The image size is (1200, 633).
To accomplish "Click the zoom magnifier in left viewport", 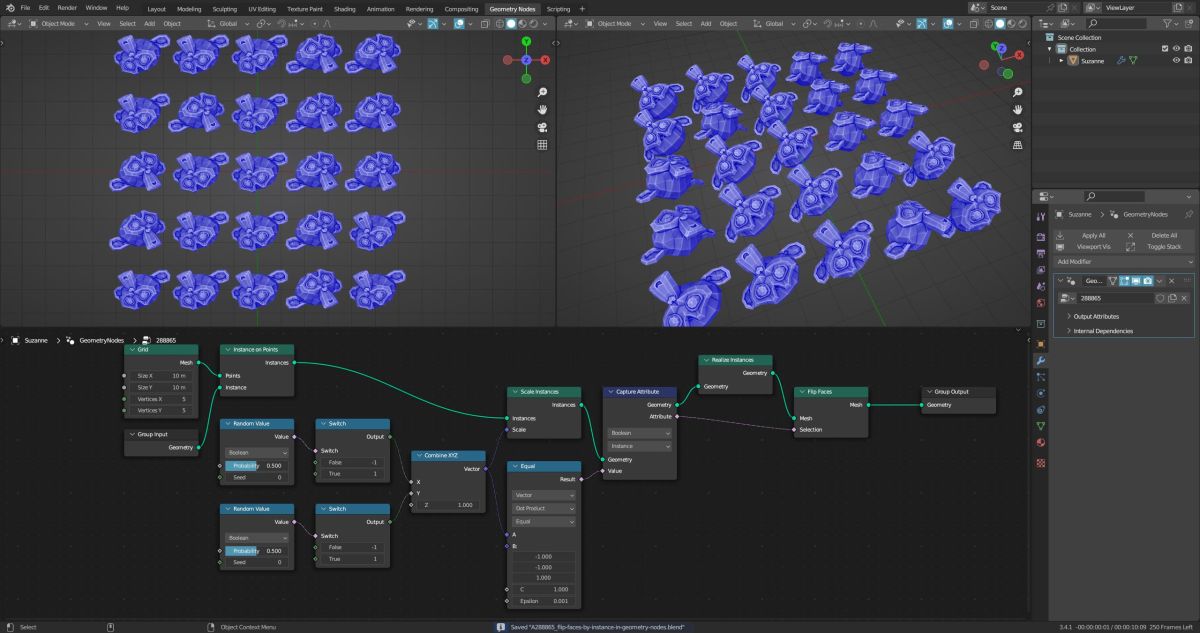I will [x=542, y=92].
